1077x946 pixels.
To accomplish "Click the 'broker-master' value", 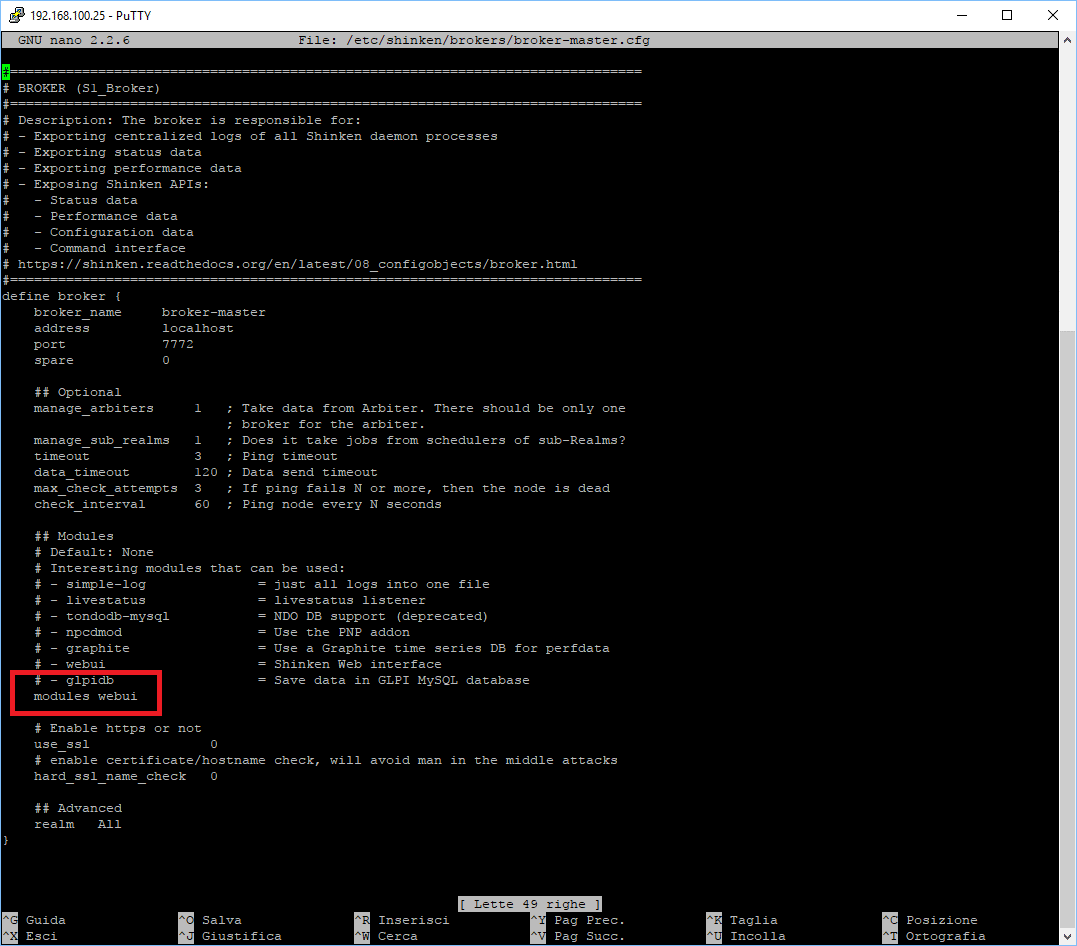I will point(214,312).
